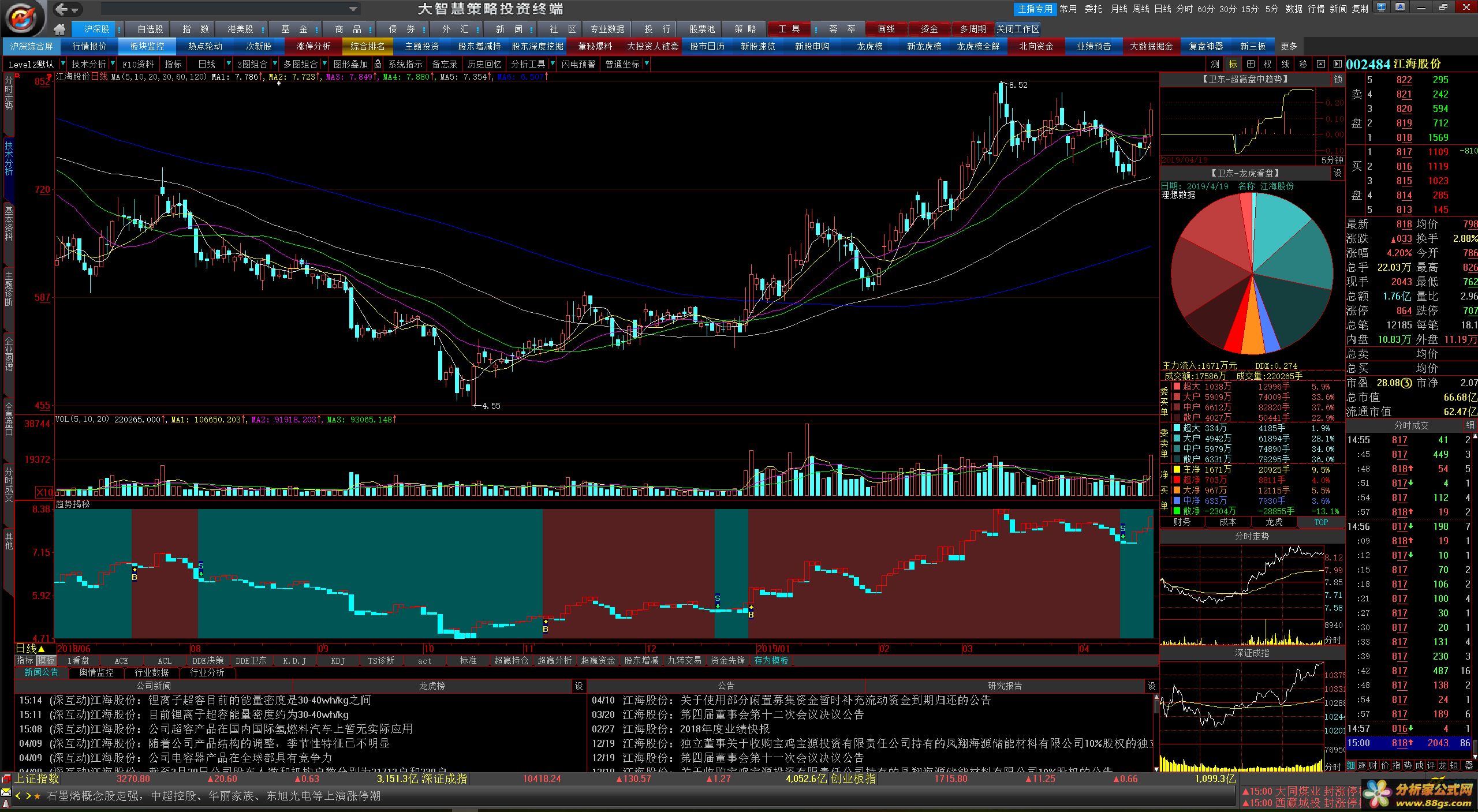The width and height of the screenshot is (1478, 812).
Task: Click the 关闭工作区 button
Action: (x=1017, y=29)
